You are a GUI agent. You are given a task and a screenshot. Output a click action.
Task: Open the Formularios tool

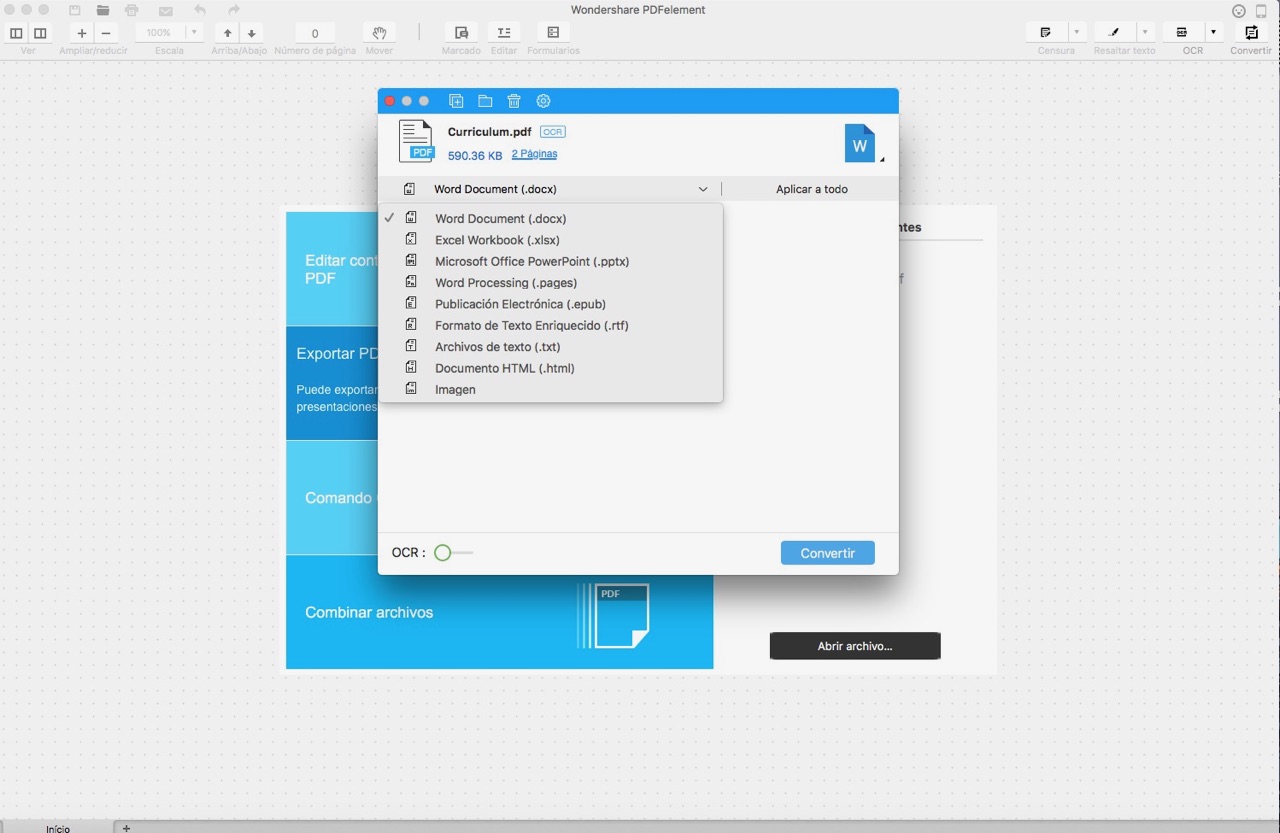(553, 33)
